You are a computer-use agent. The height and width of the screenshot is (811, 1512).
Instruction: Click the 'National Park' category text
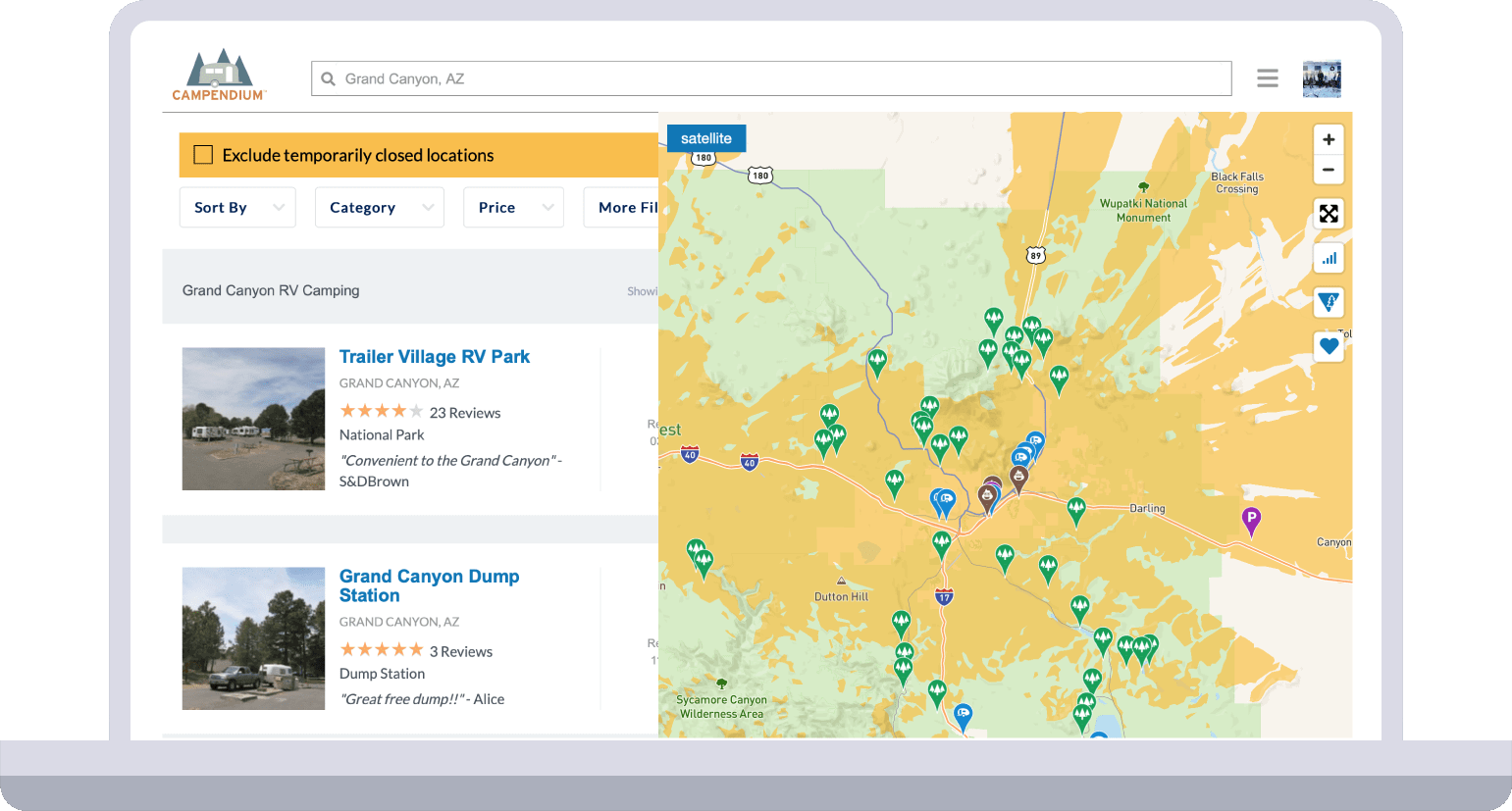tap(382, 434)
